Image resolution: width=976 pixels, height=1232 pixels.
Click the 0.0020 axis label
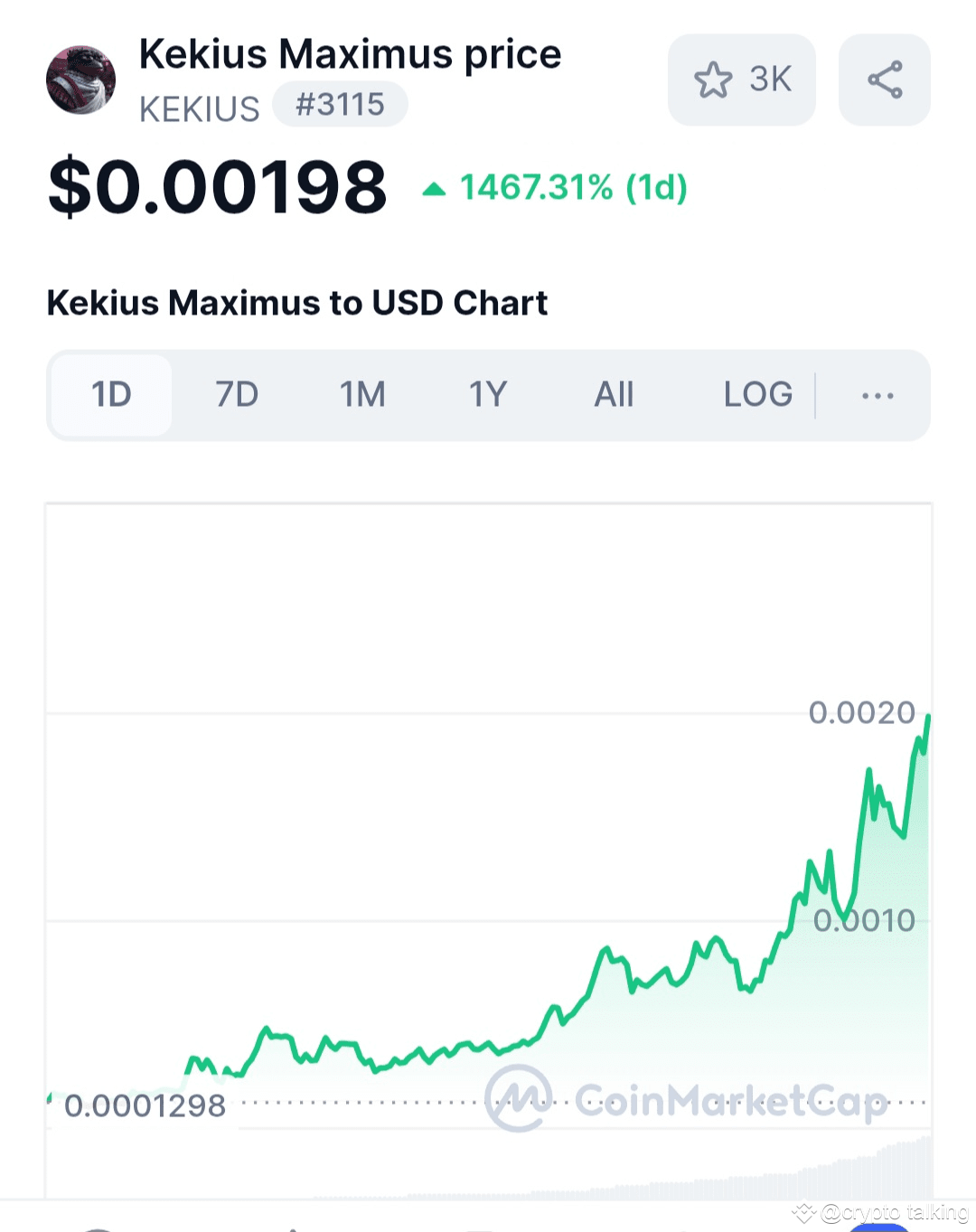(x=861, y=713)
